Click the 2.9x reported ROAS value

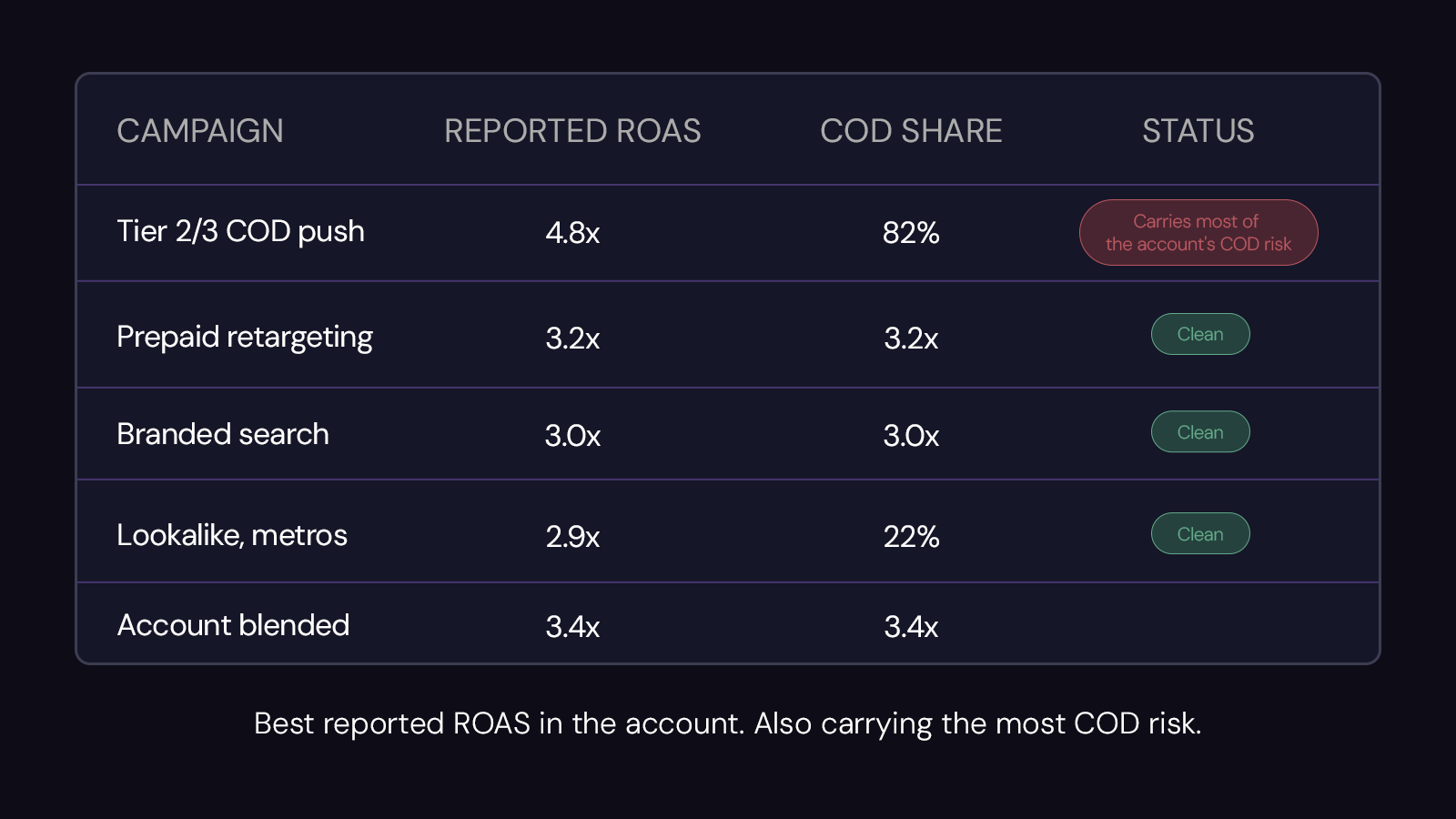[572, 536]
